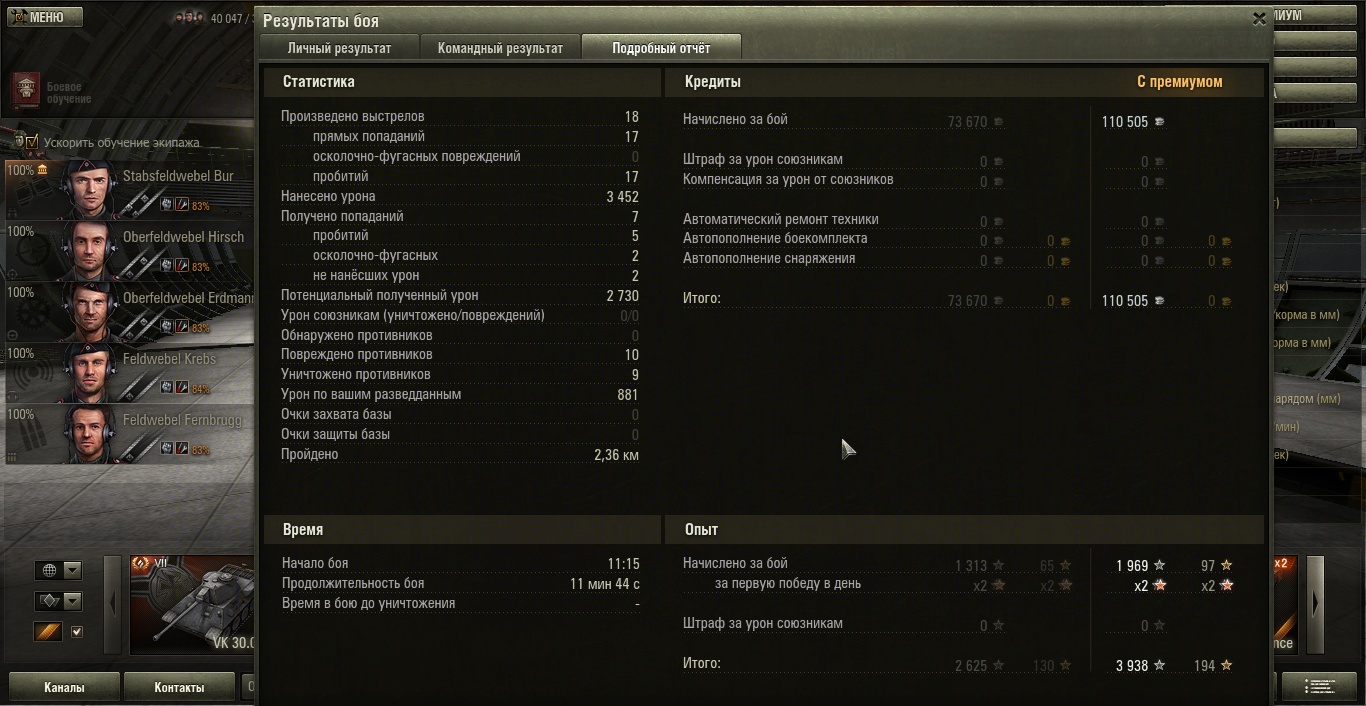Click Урон по вашим разведданным value 881
This screenshot has width=1366, height=706.
click(627, 395)
